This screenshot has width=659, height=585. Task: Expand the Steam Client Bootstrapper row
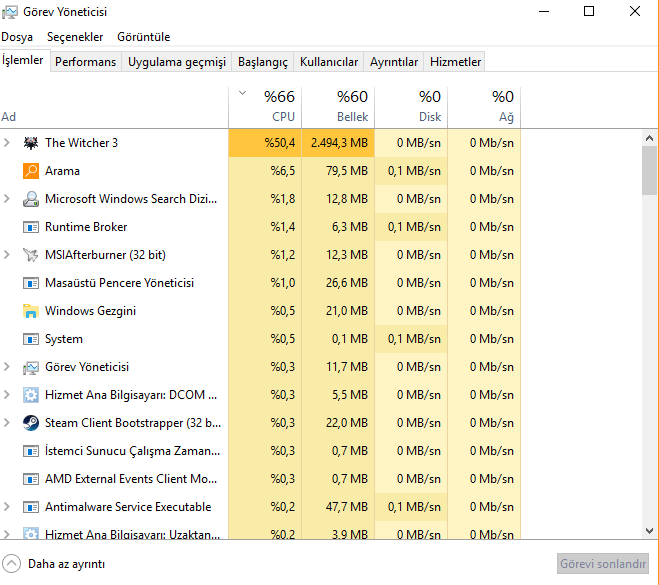[x=7, y=423]
